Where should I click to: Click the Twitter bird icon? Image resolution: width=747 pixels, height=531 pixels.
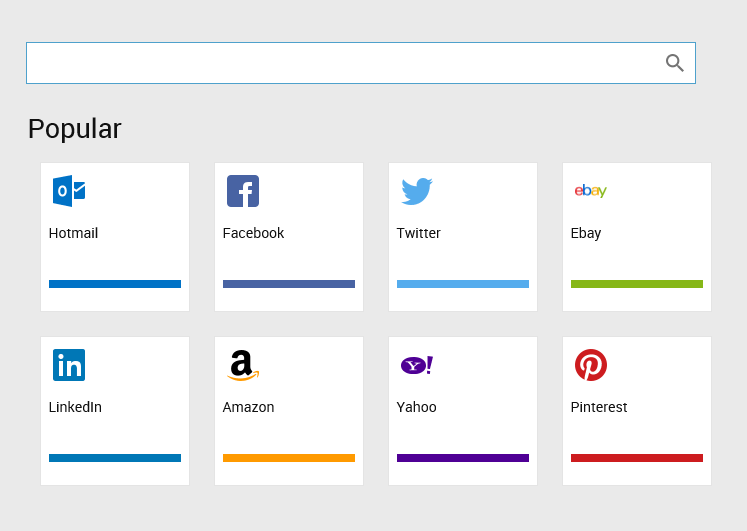point(416,191)
